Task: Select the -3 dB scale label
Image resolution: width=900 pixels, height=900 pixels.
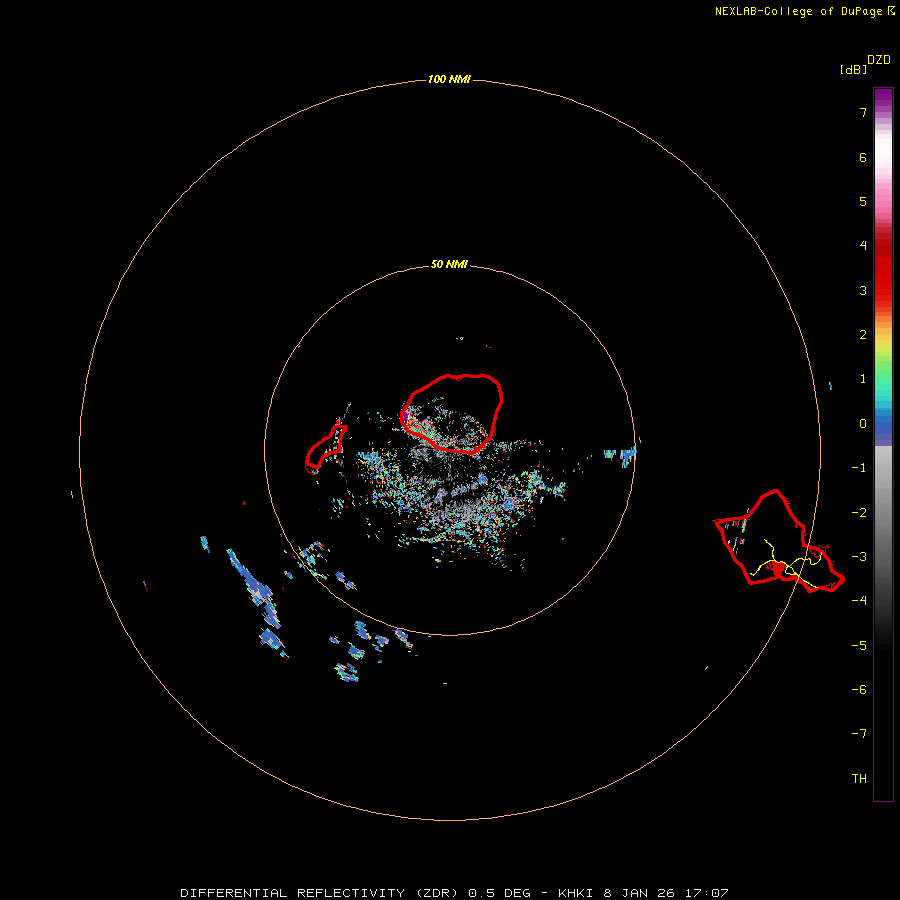Action: (859, 557)
